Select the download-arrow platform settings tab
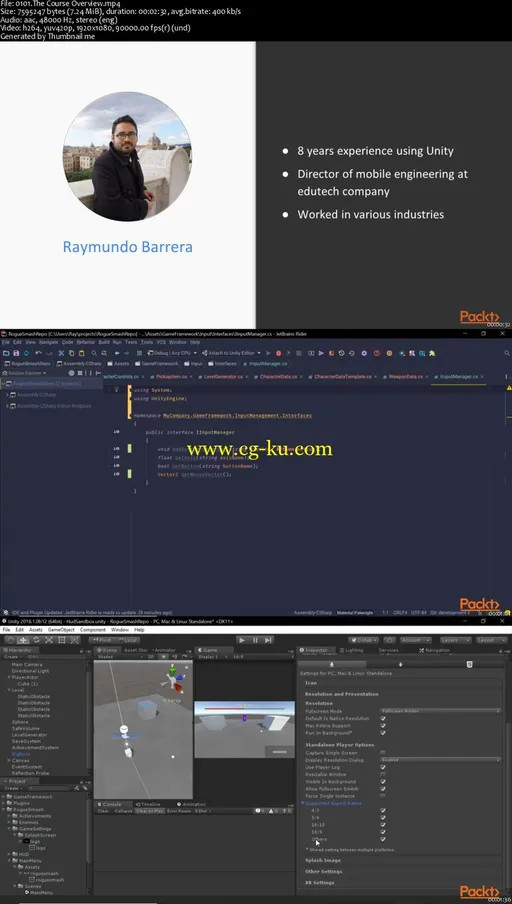 (400, 664)
